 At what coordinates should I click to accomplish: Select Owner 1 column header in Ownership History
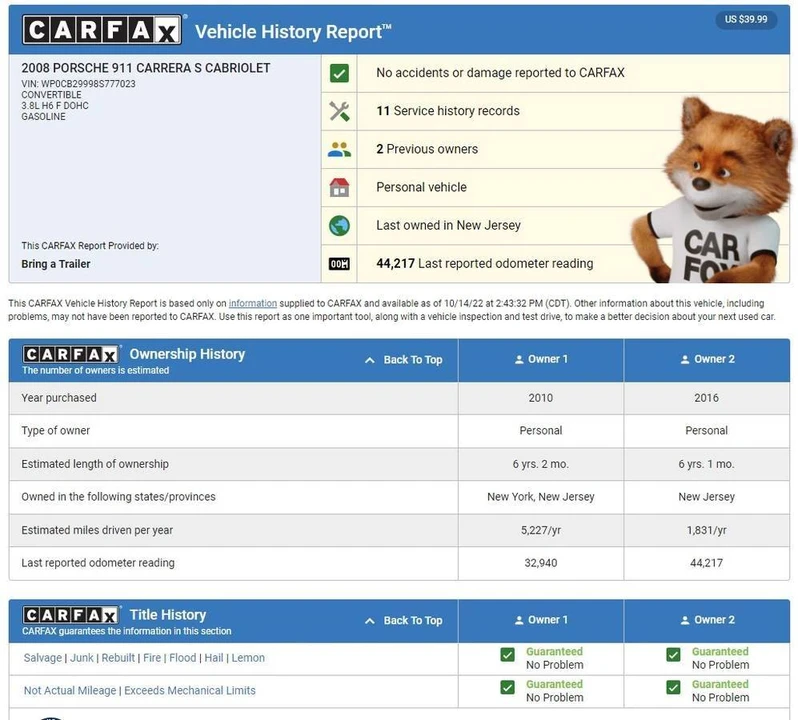(540, 360)
